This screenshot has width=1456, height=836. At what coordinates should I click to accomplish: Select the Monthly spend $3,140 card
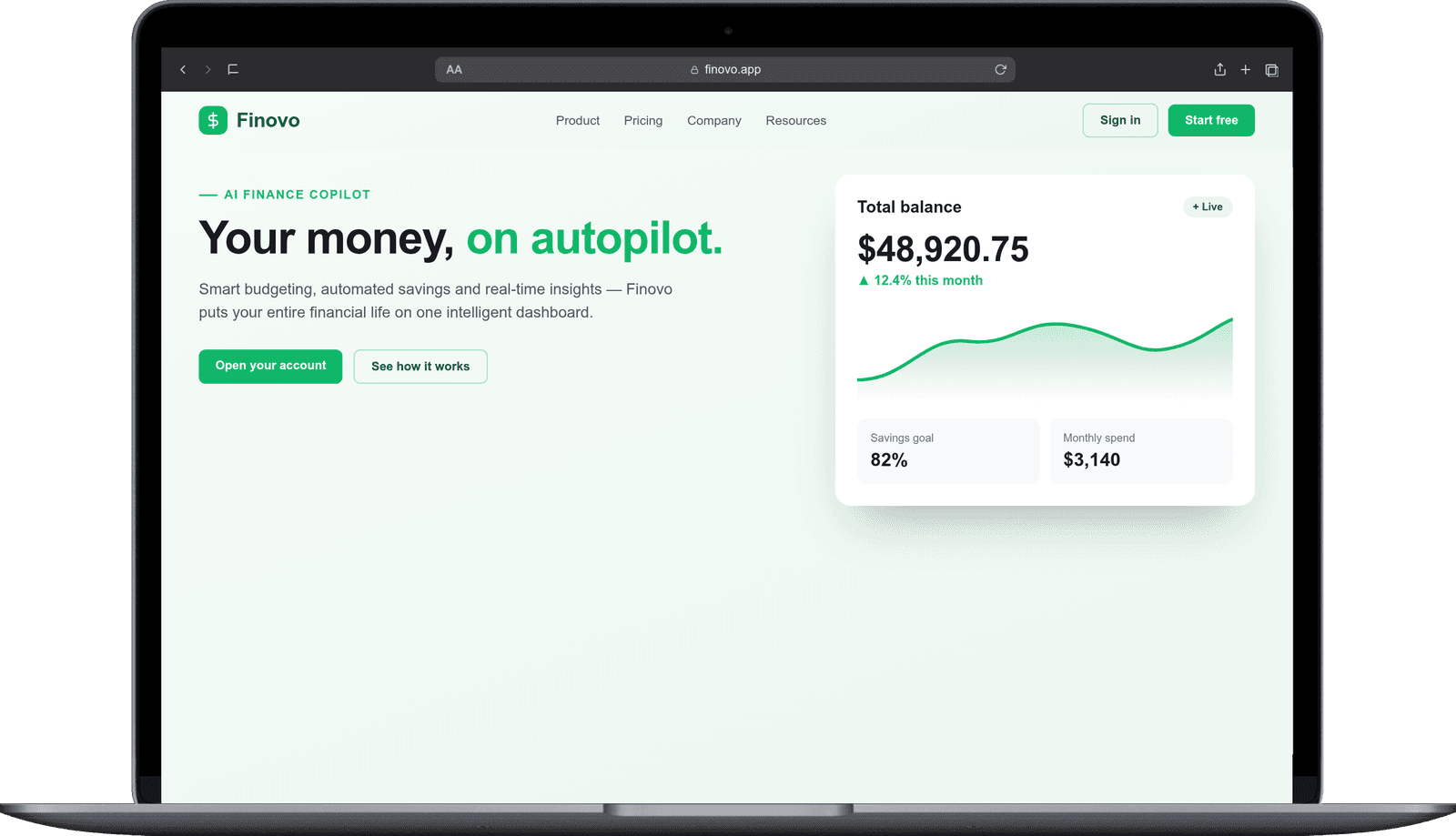pos(1141,450)
